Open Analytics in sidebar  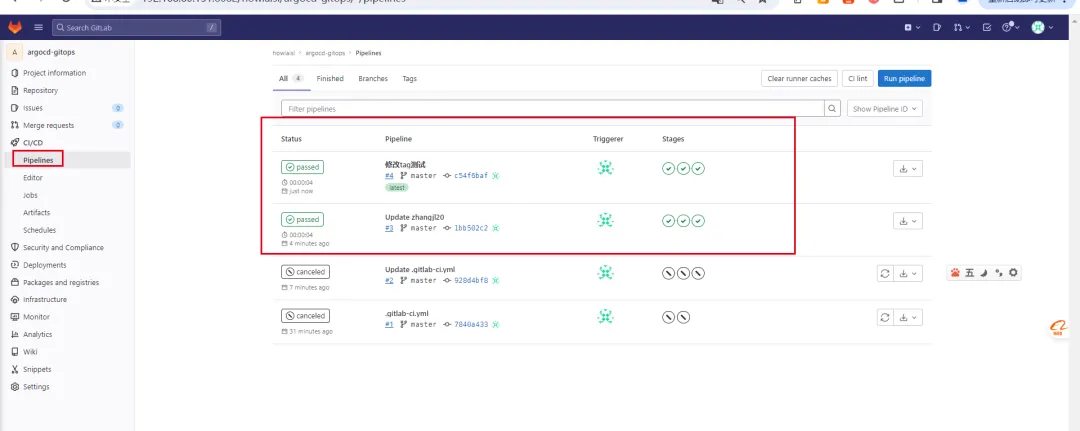pyautogui.click(x=37, y=335)
